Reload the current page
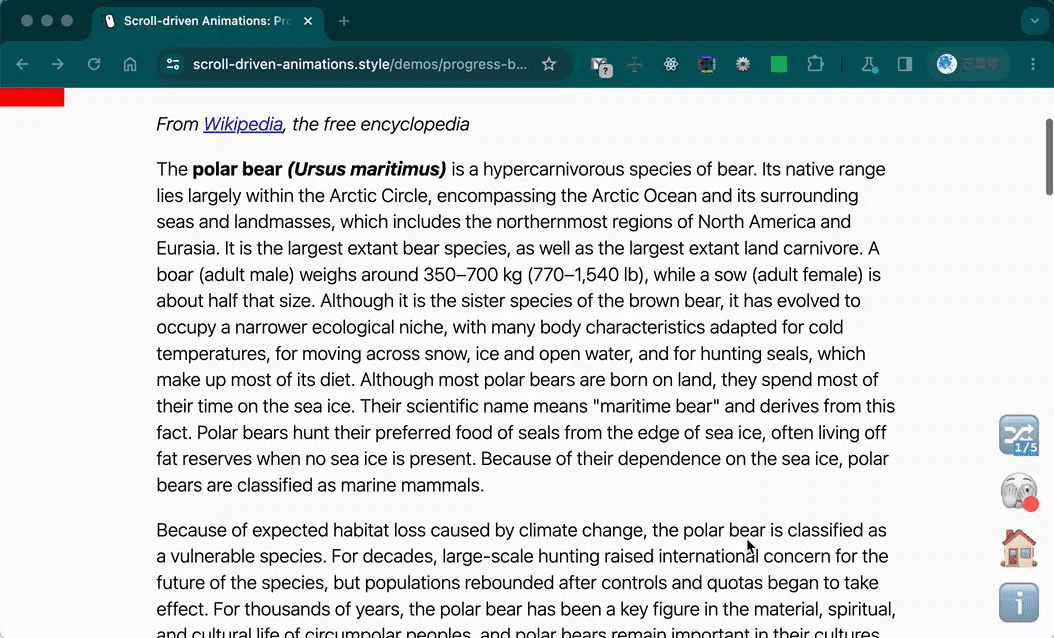The height and width of the screenshot is (638, 1054). pyautogui.click(x=94, y=64)
